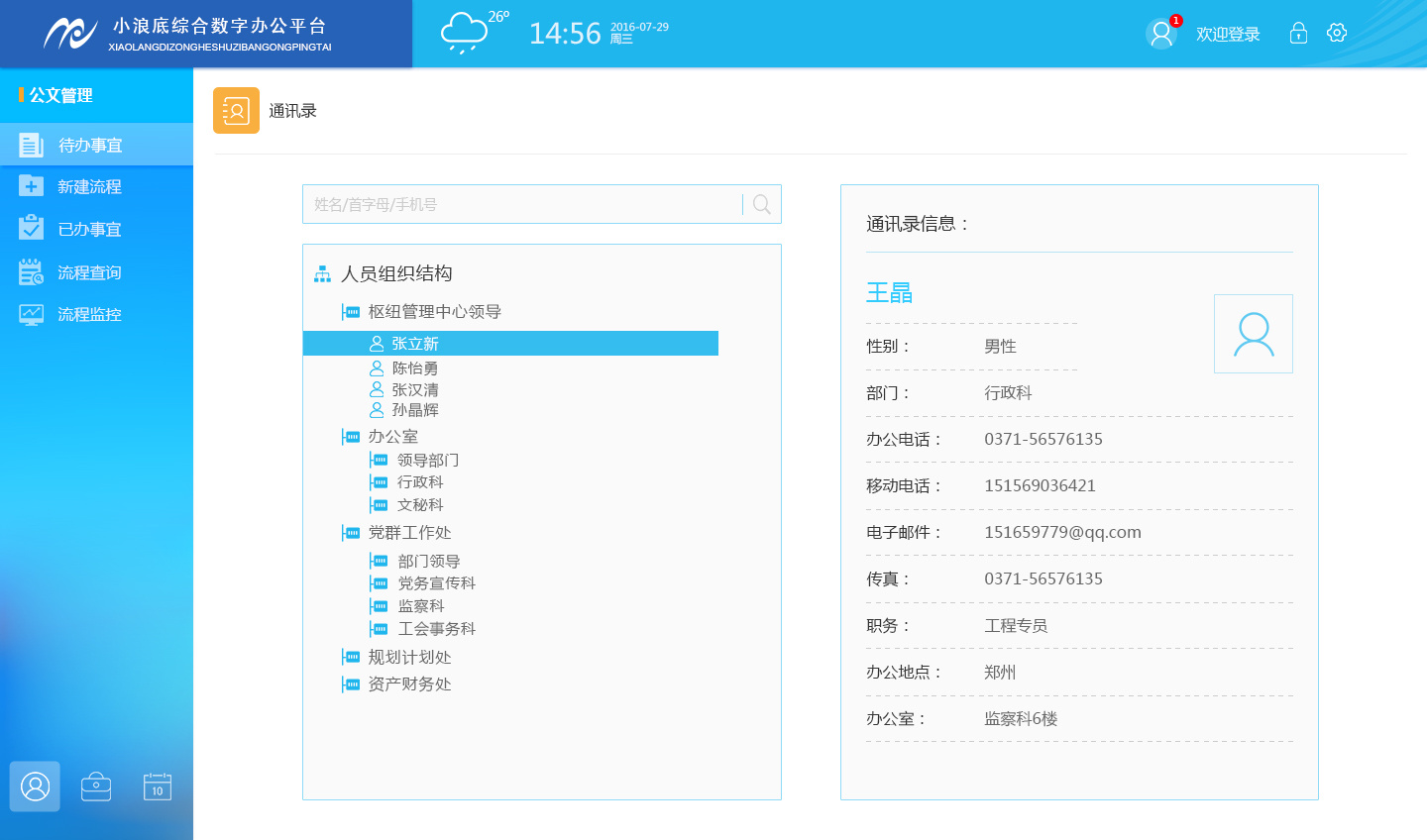Click the 2016-07-29 date text
This screenshot has width=1427, height=840.
tap(639, 27)
